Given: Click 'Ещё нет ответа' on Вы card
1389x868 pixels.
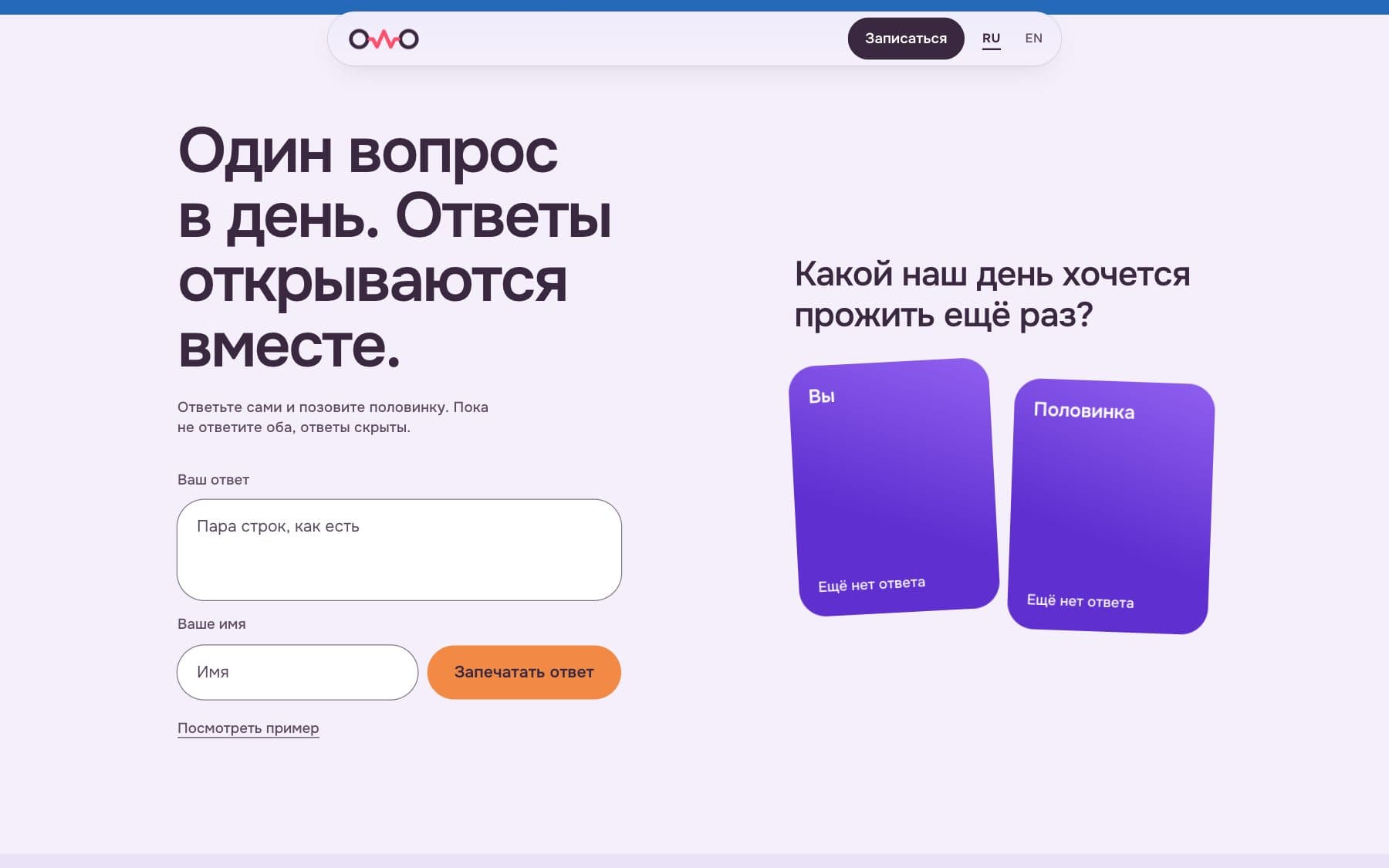Looking at the screenshot, I should click(871, 585).
